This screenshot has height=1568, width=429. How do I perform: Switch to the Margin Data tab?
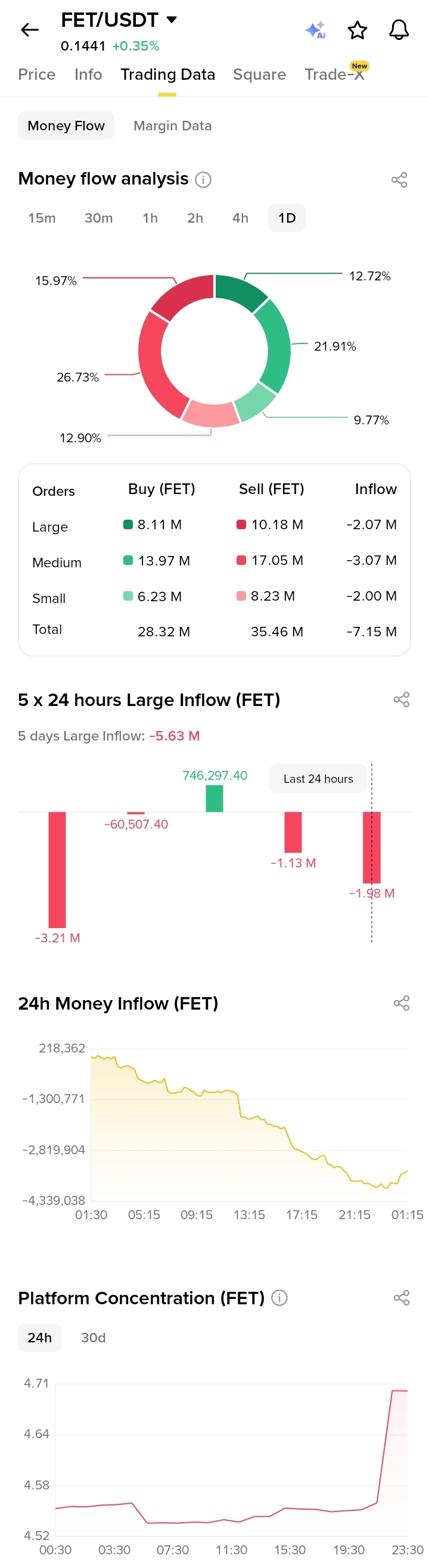[x=172, y=126]
